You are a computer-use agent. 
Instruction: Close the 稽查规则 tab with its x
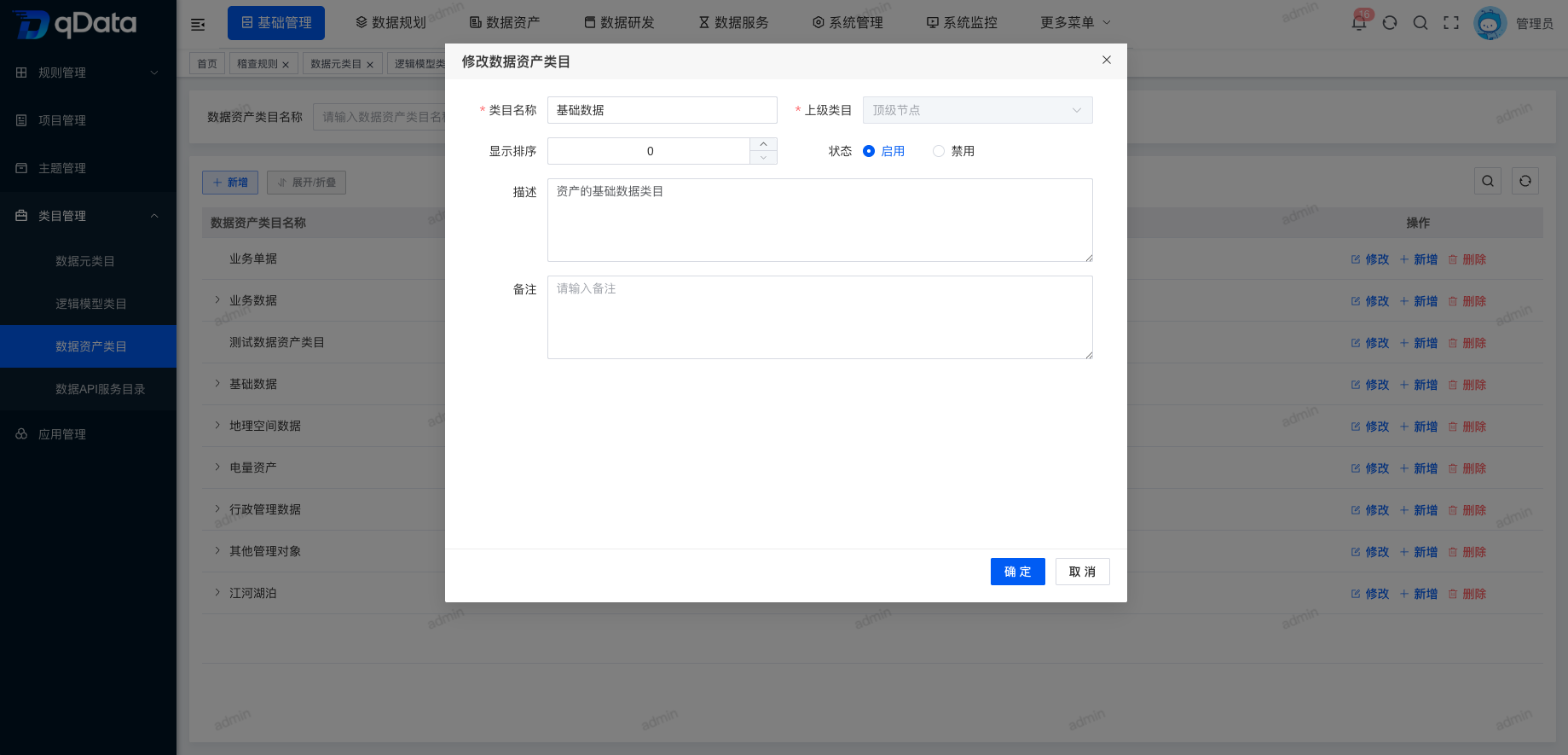pyautogui.click(x=286, y=65)
